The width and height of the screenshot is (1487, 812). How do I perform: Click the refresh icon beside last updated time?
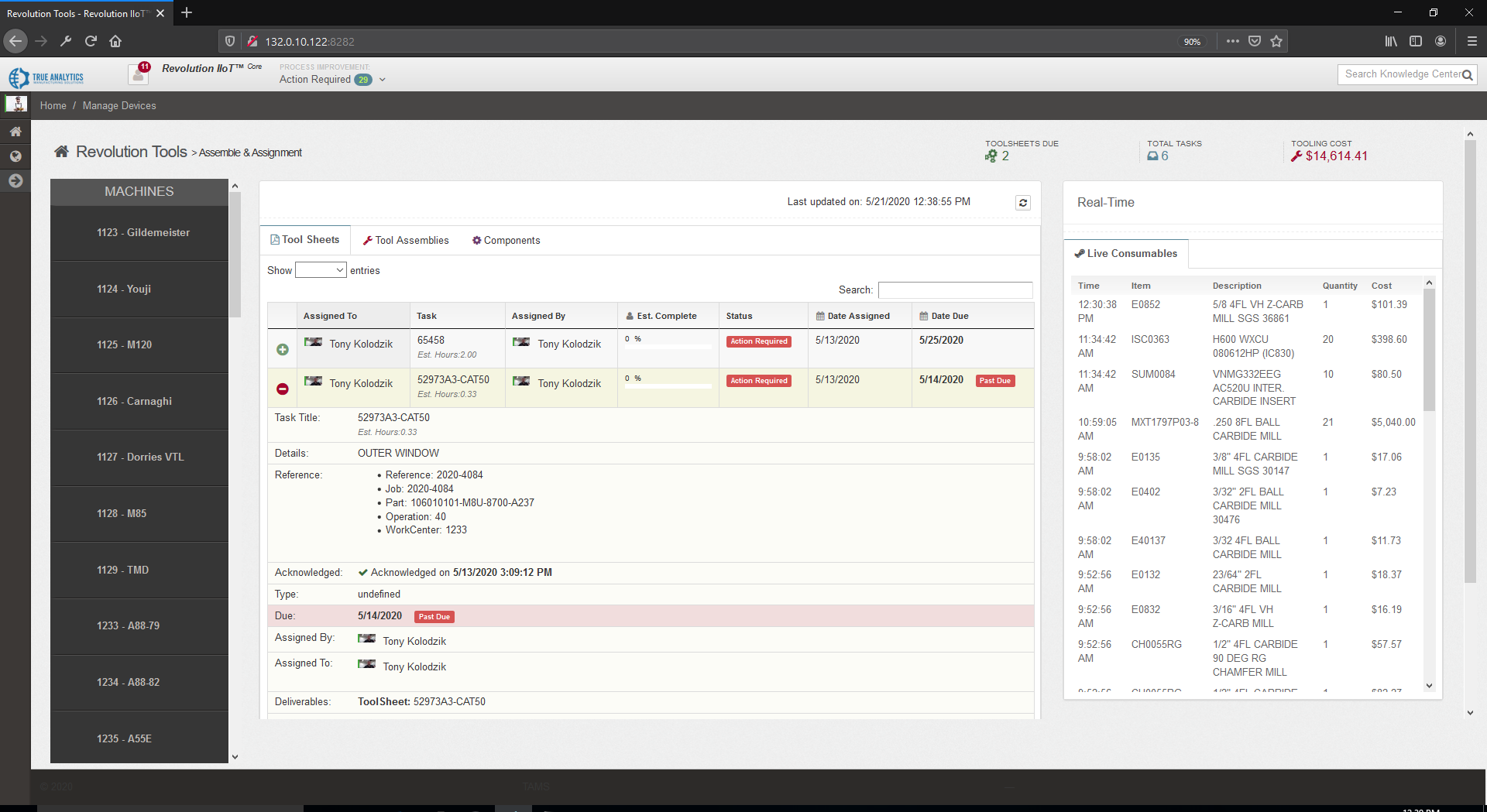pos(1023,203)
